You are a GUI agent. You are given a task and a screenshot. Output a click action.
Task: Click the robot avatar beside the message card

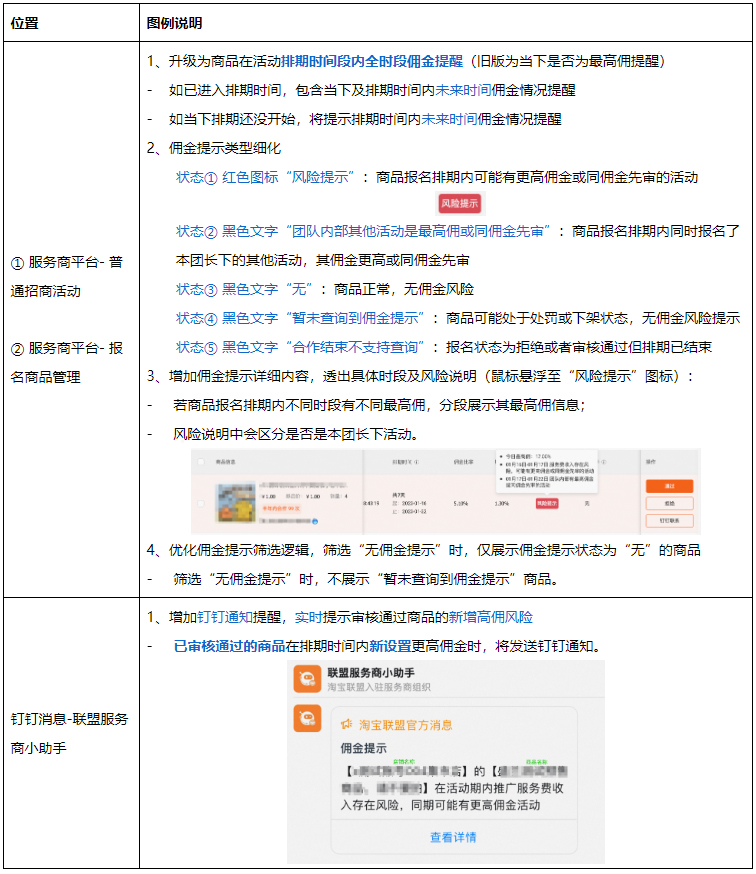(307, 718)
